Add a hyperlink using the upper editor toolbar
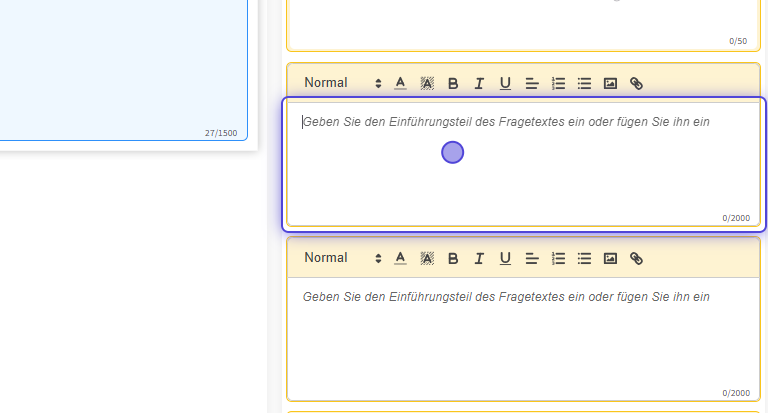The width and height of the screenshot is (768, 413). (636, 84)
